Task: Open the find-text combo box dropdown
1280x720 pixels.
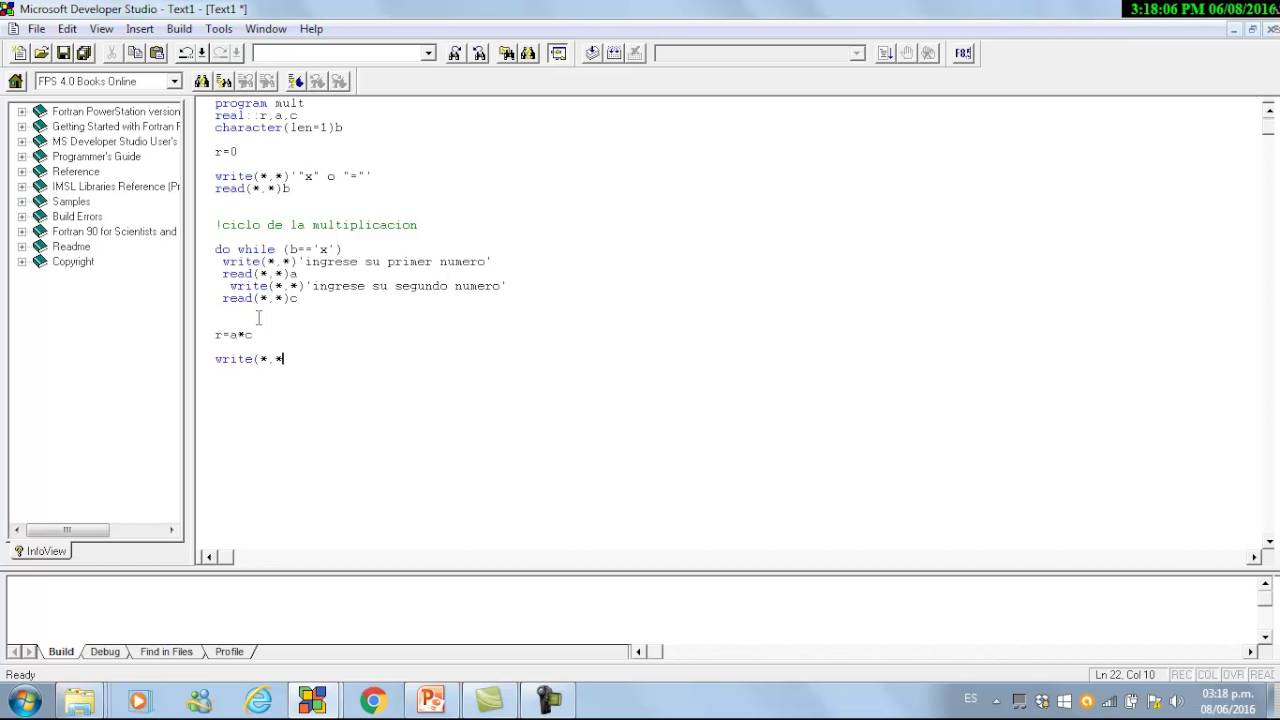Action: click(x=429, y=53)
